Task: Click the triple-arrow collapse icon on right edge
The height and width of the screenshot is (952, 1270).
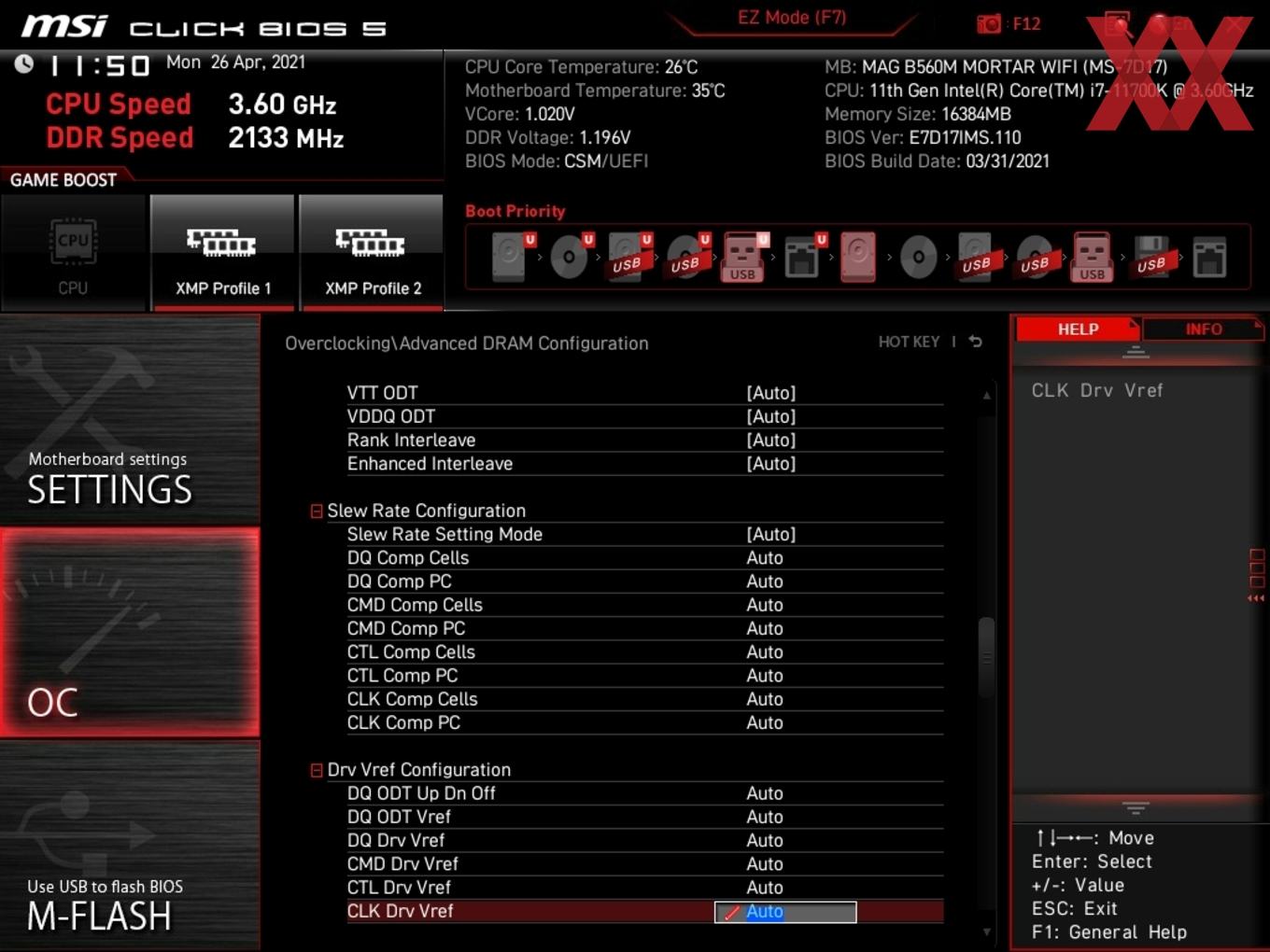Action: coord(1256,598)
